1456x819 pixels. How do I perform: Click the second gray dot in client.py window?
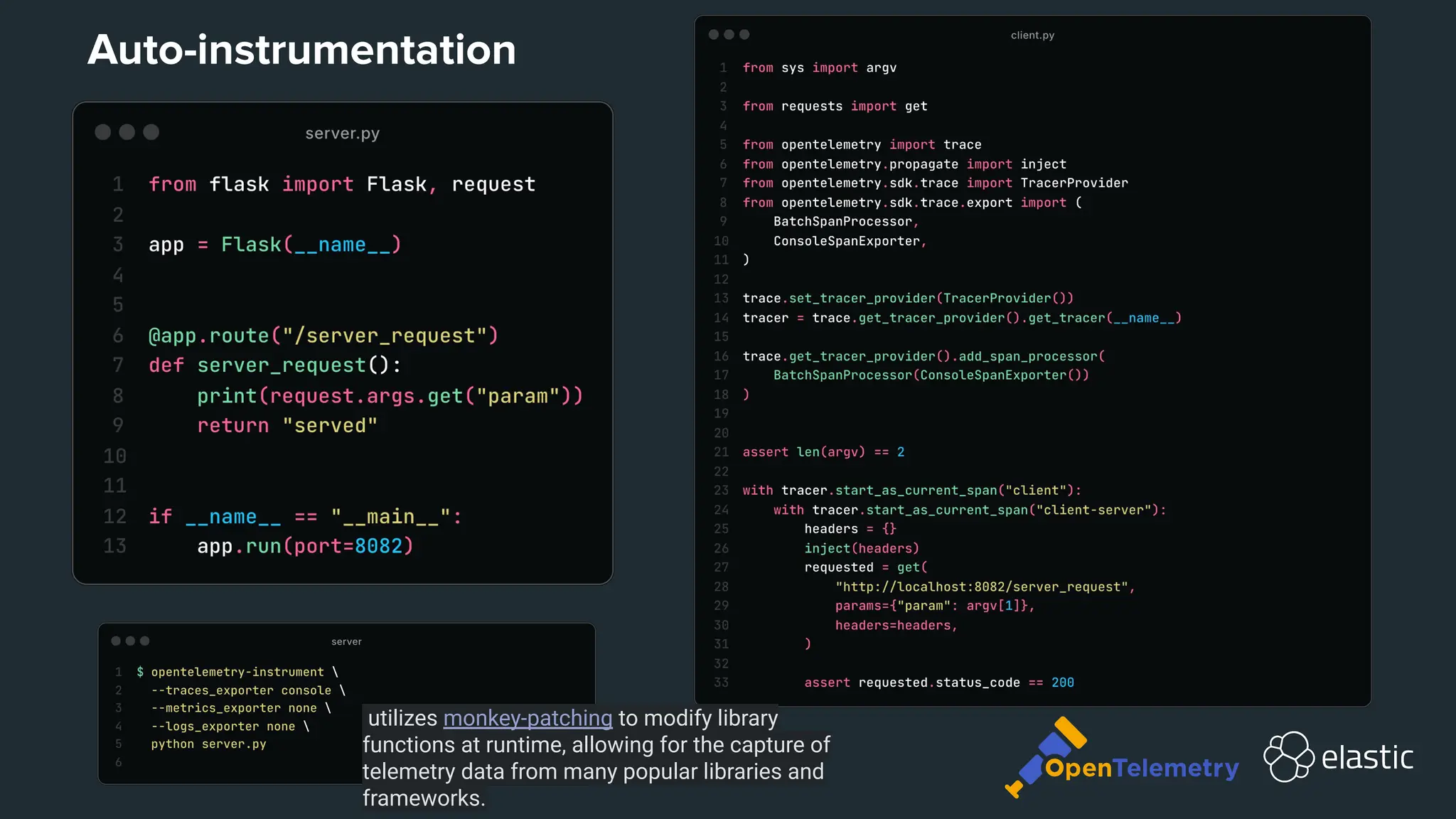(x=729, y=34)
